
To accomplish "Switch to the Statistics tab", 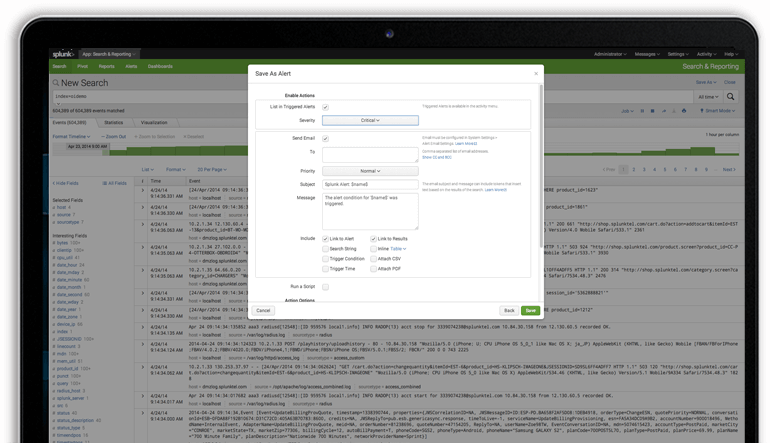I will [113, 123].
